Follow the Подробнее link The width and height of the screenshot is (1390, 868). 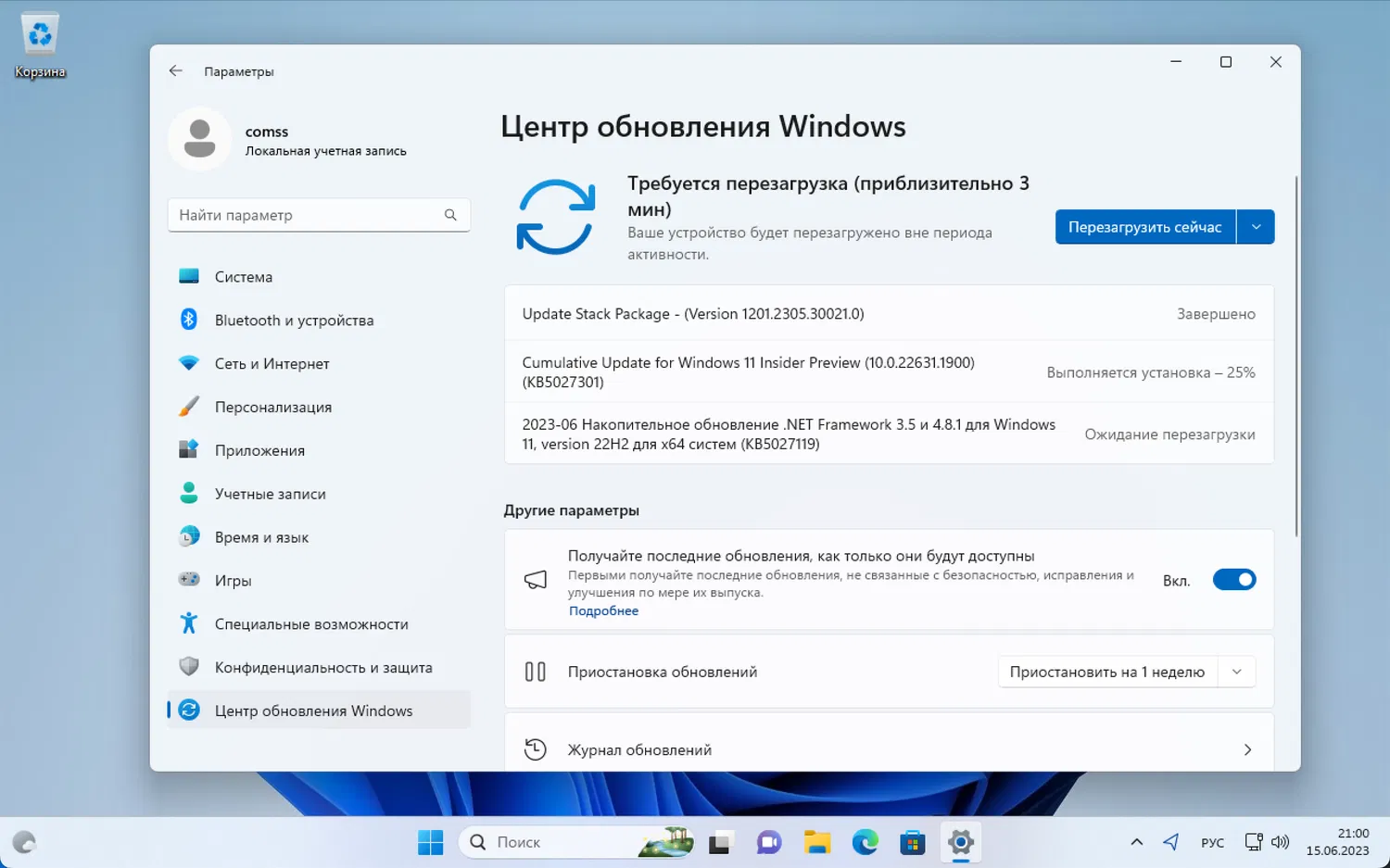603,611
